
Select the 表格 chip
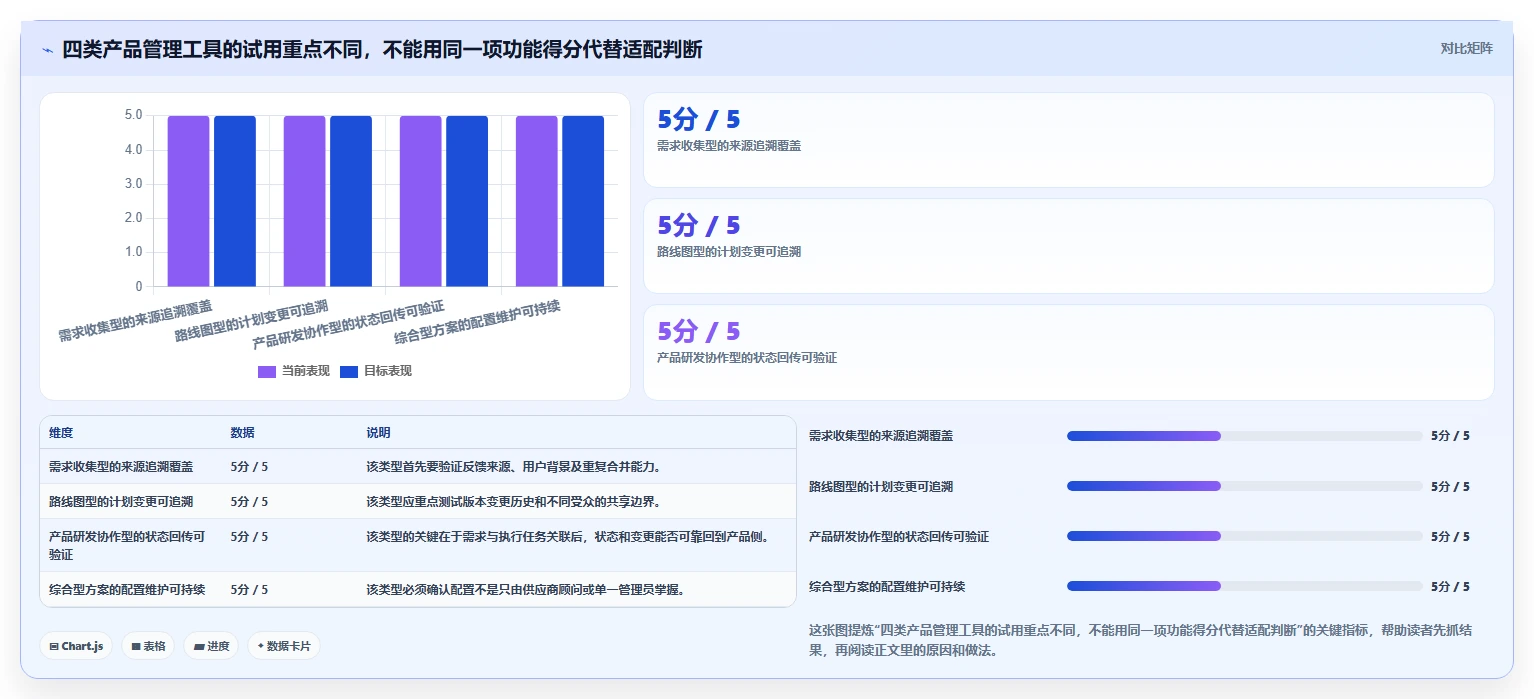(x=148, y=646)
